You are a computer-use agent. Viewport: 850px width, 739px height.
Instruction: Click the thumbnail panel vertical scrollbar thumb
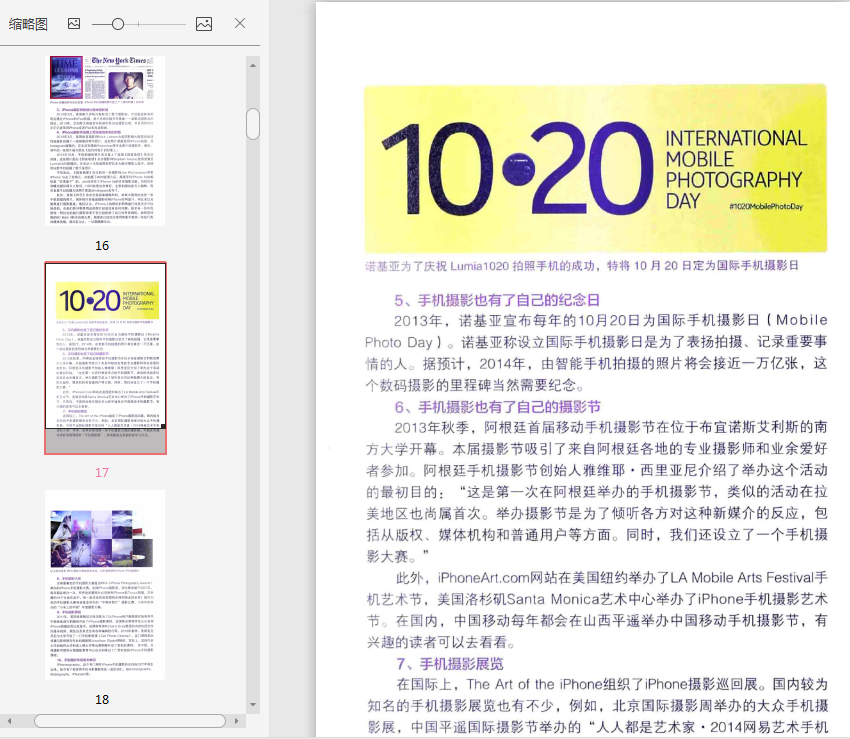coord(253,124)
